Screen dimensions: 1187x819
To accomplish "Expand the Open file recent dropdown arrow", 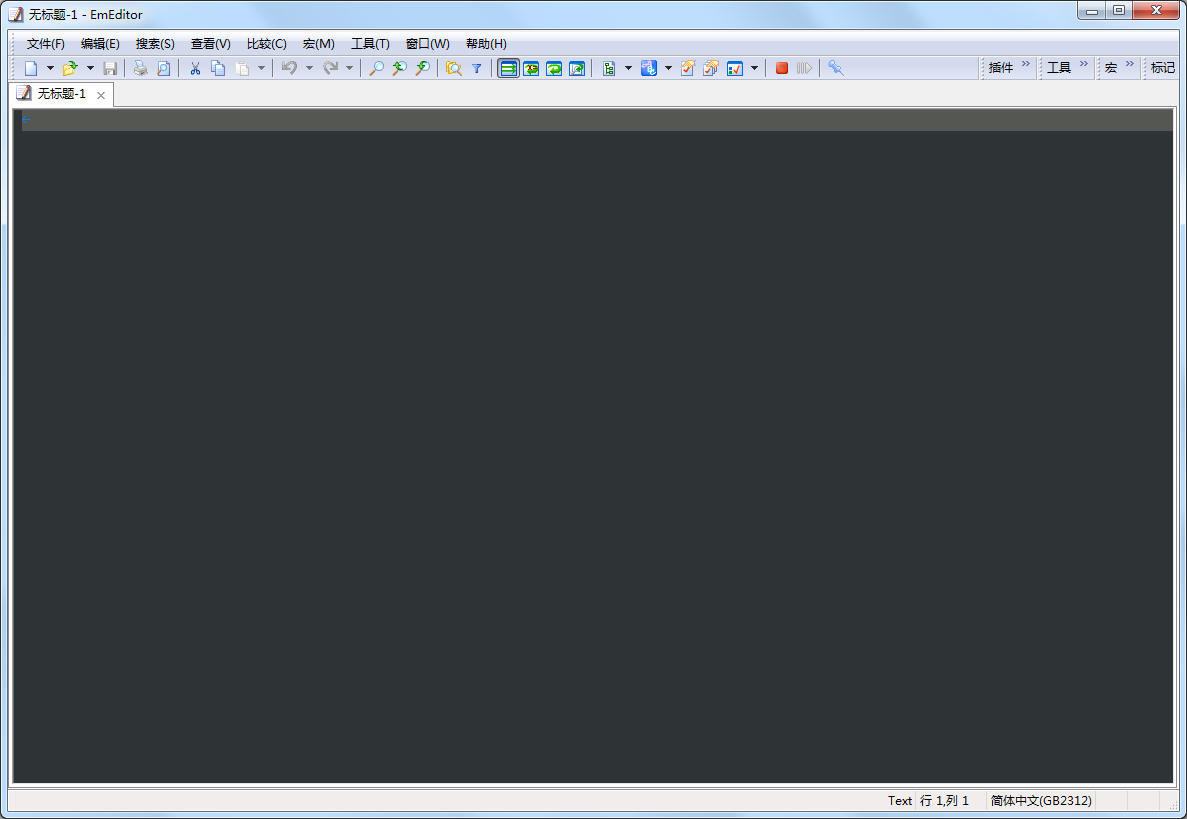I will click(90, 68).
